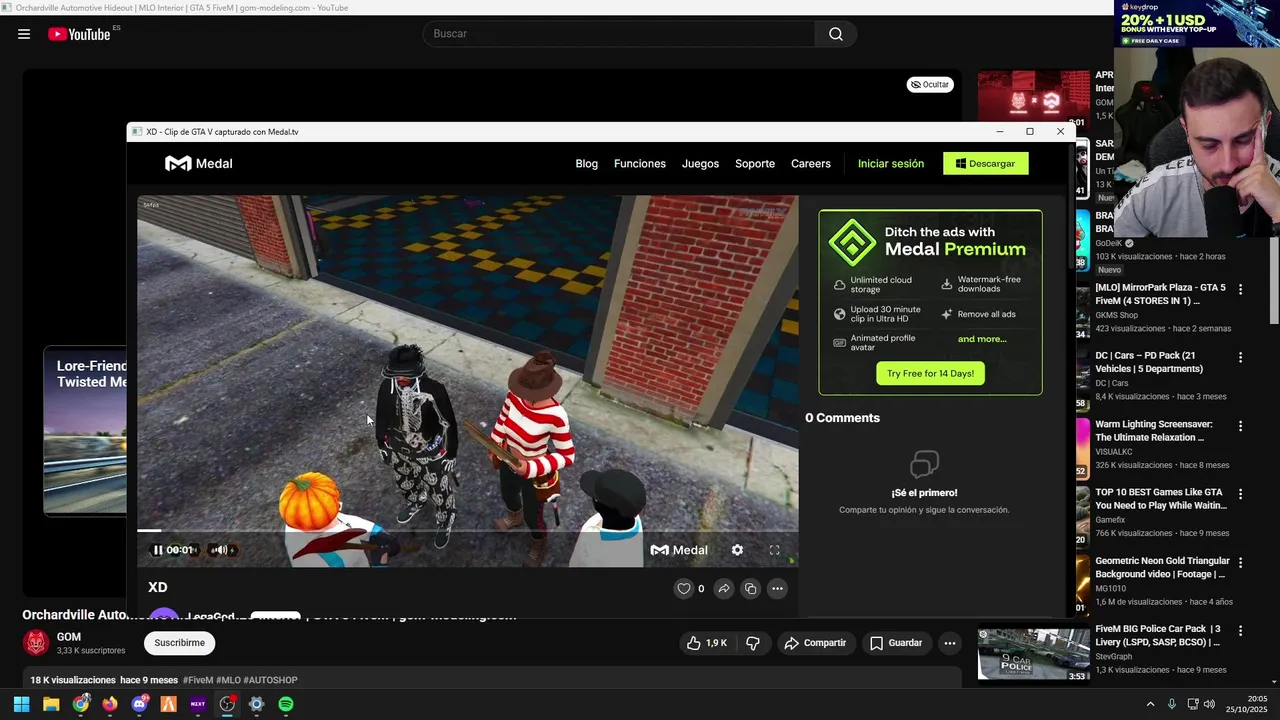Click the empty comments bubble icon
The height and width of the screenshot is (720, 1280).
tap(924, 464)
